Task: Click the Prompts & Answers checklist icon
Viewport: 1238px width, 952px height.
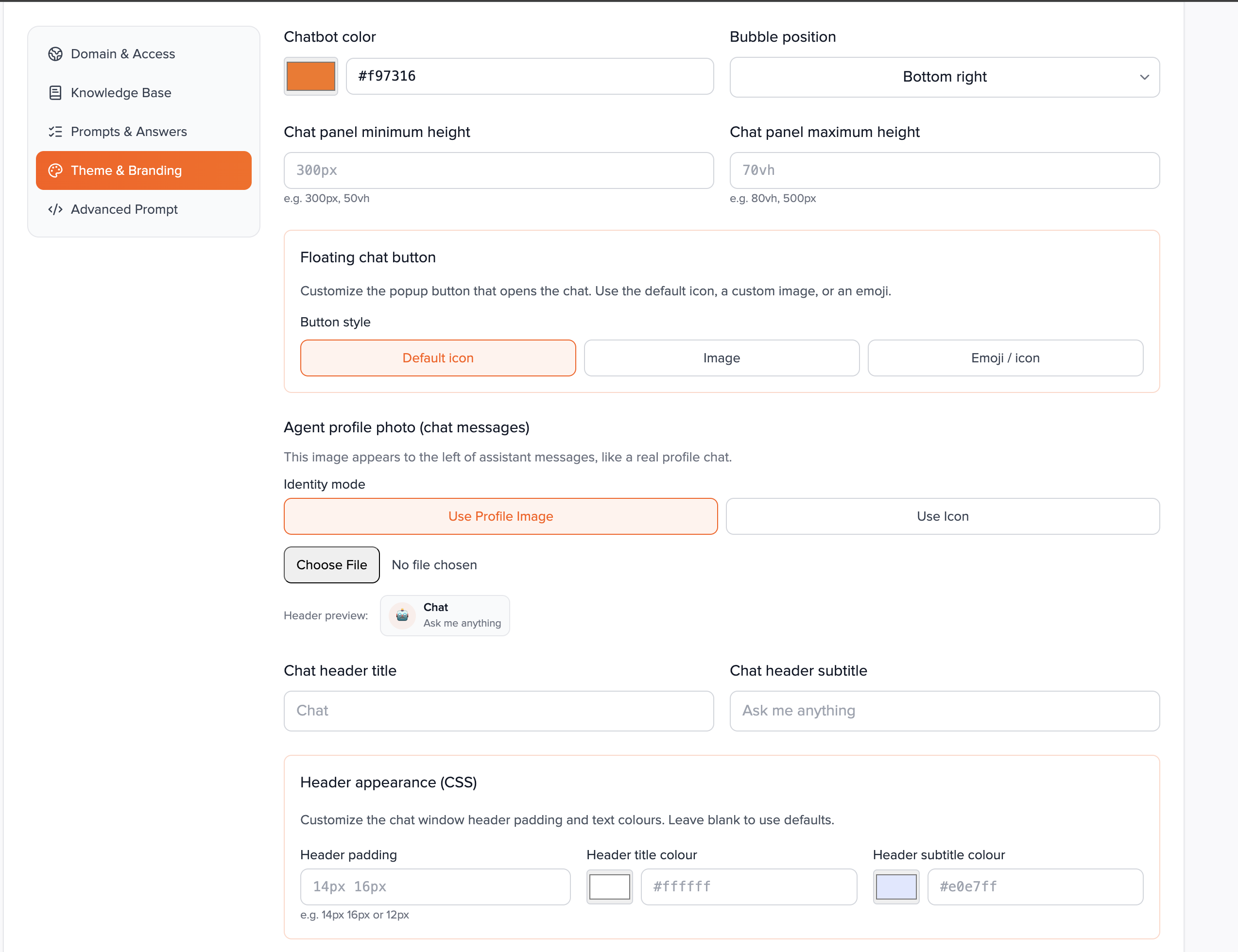Action: tap(55, 132)
